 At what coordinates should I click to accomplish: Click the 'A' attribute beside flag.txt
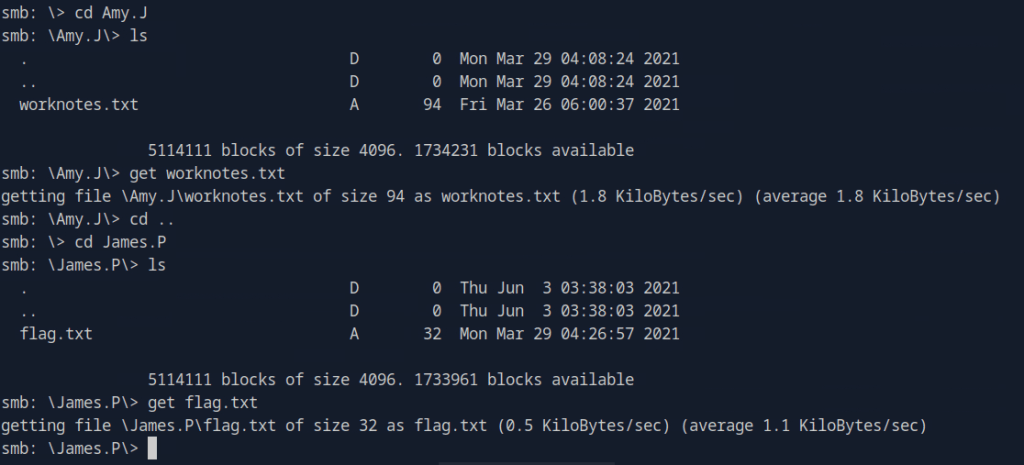click(354, 334)
